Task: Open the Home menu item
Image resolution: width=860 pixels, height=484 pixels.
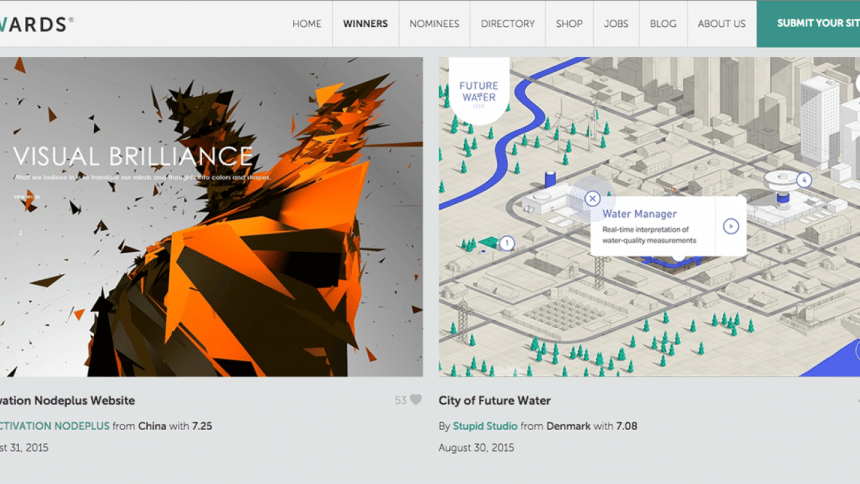Action: (x=307, y=24)
